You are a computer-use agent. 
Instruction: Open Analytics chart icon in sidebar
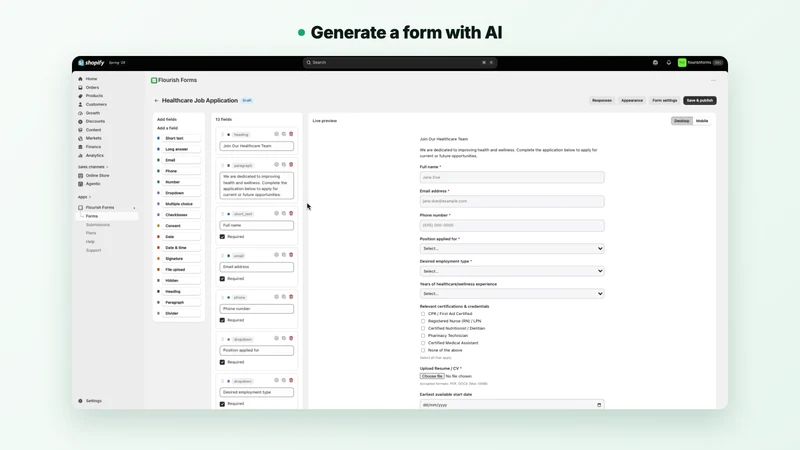80,156
